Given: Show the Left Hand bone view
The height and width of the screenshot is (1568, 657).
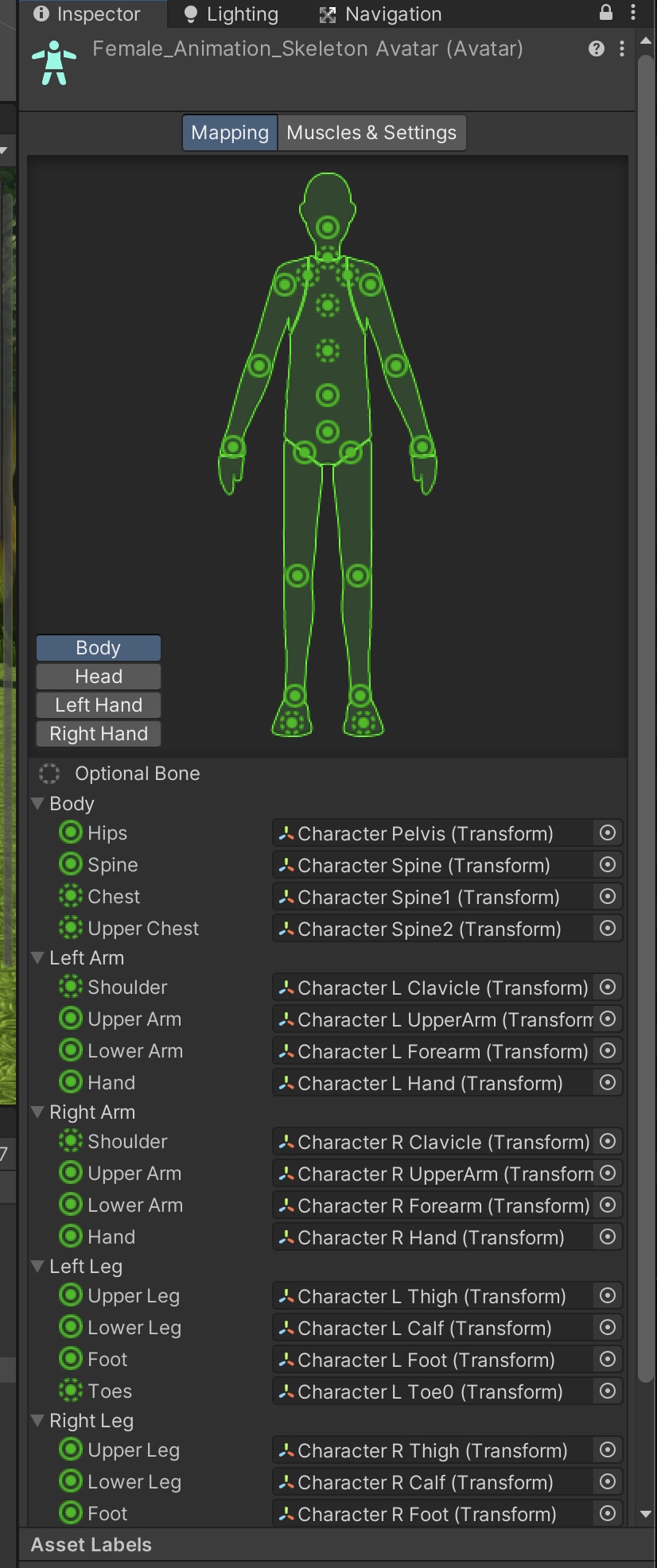Looking at the screenshot, I should tap(99, 705).
